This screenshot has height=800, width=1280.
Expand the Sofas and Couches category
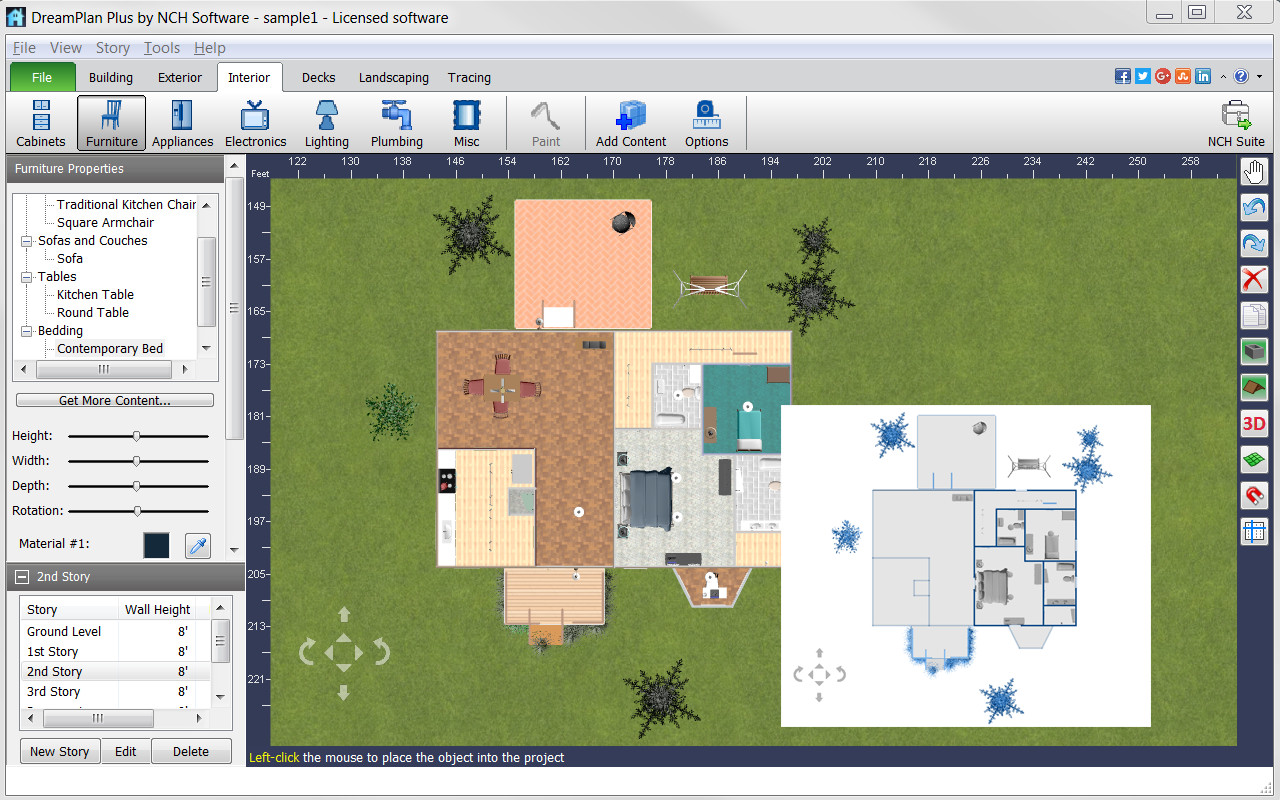coord(26,240)
